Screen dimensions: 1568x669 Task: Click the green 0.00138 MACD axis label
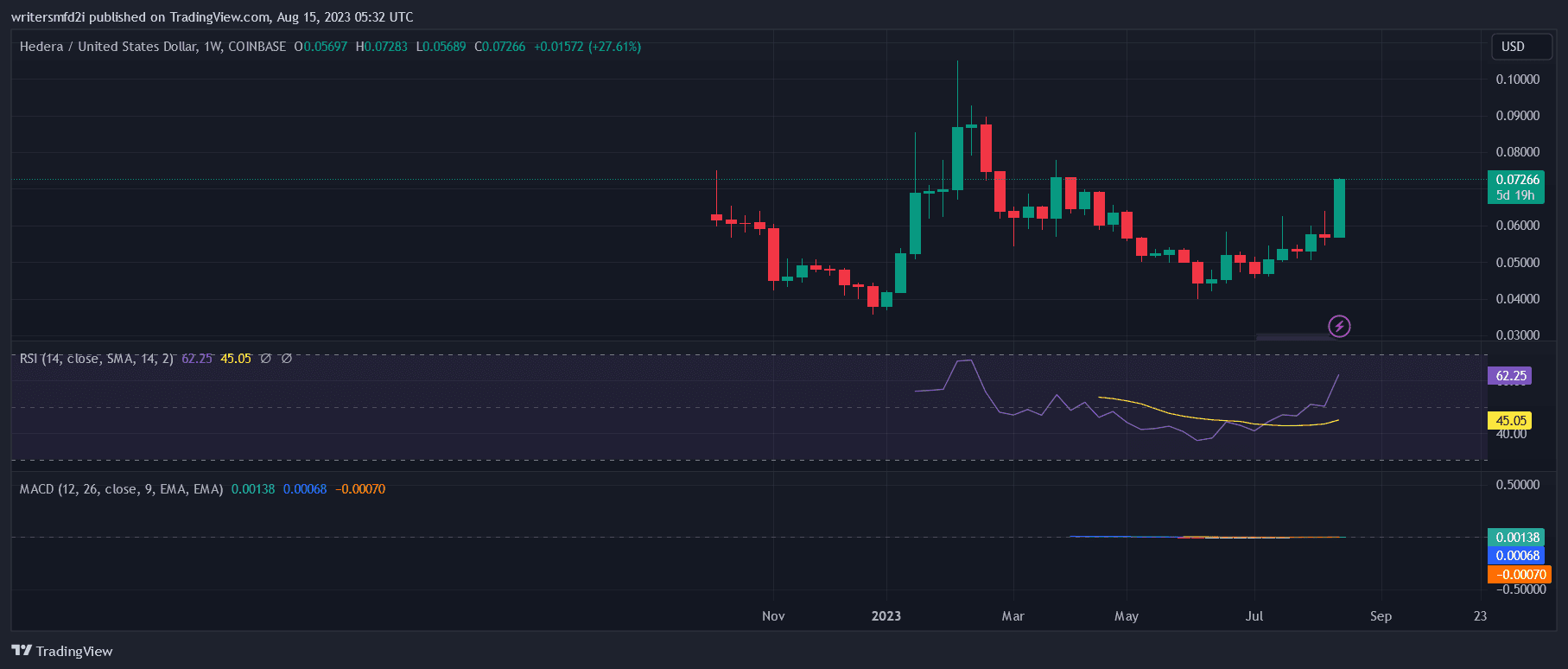tap(1517, 538)
